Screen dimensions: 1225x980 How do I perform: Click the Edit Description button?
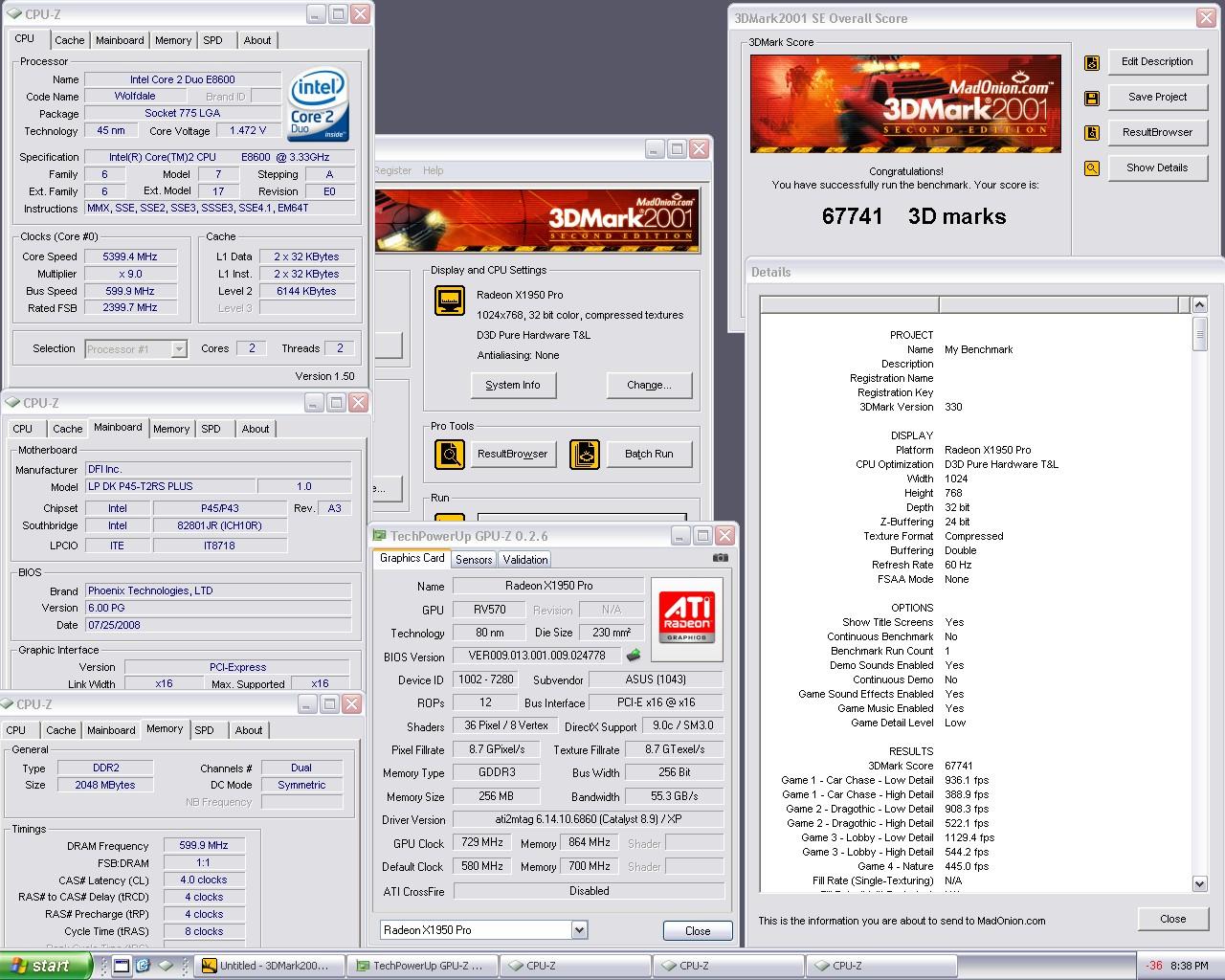[1157, 62]
